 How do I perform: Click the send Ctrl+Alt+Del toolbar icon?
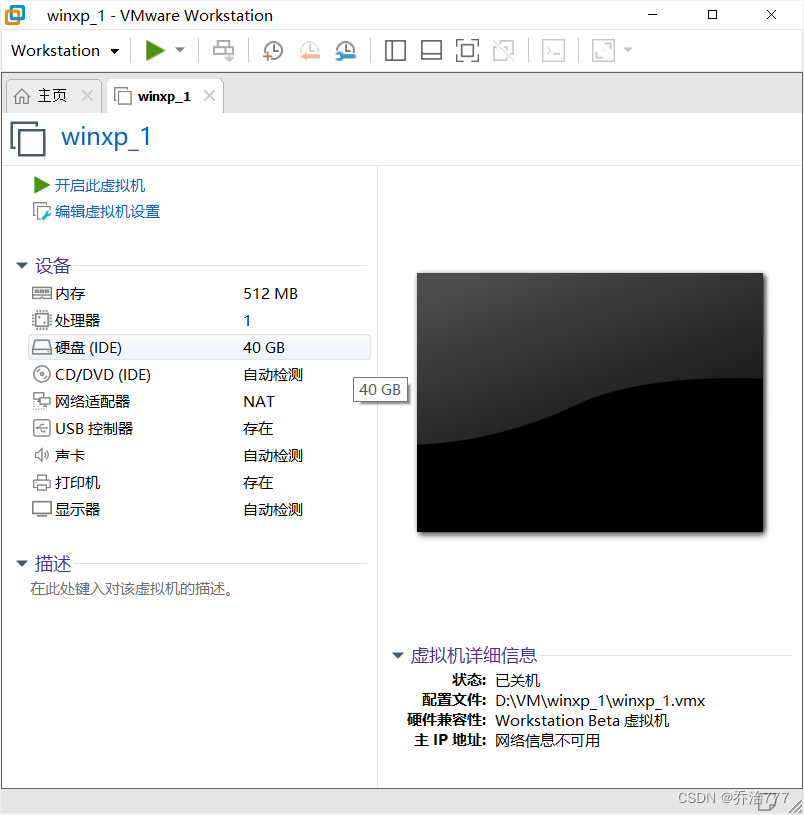click(x=223, y=50)
